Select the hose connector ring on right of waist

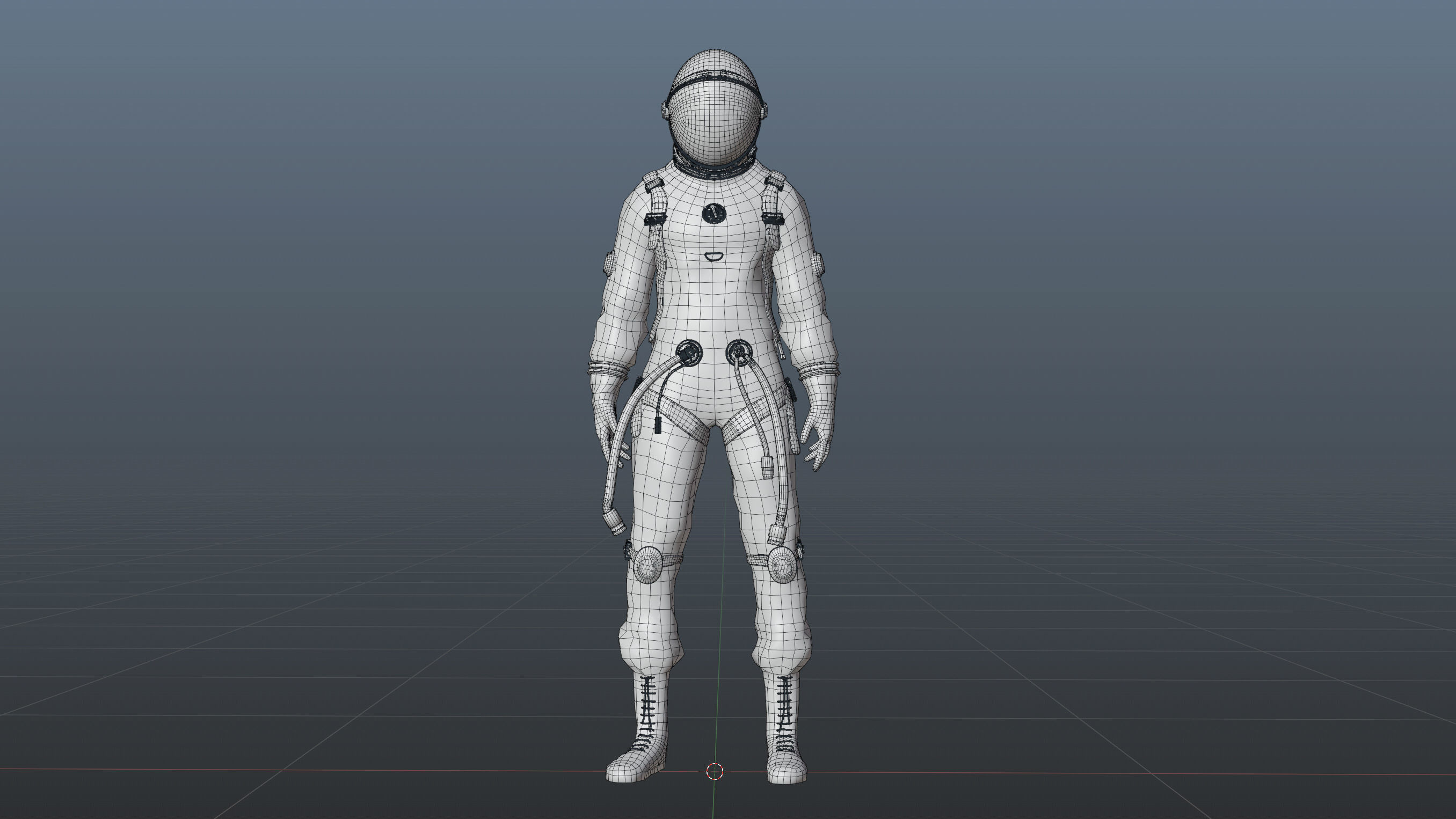pos(738,353)
